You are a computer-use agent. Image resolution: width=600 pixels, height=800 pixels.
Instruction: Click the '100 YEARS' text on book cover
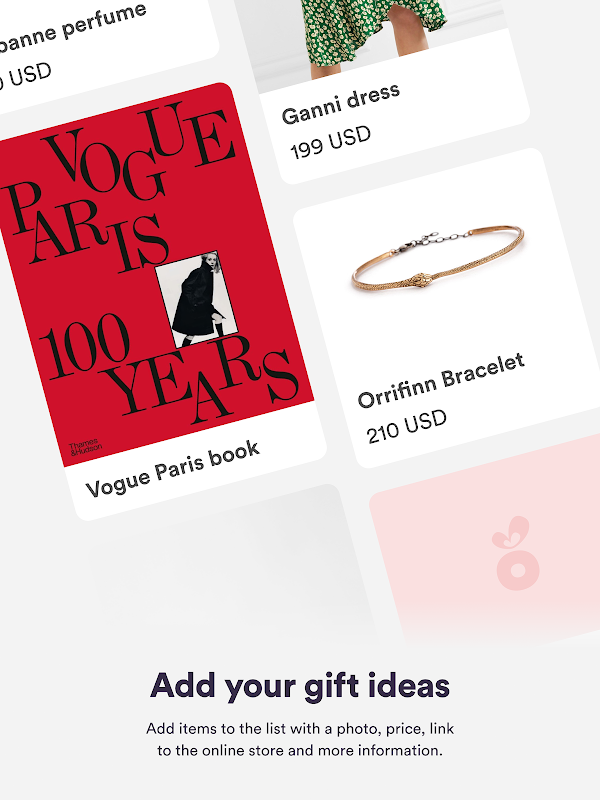[x=168, y=368]
